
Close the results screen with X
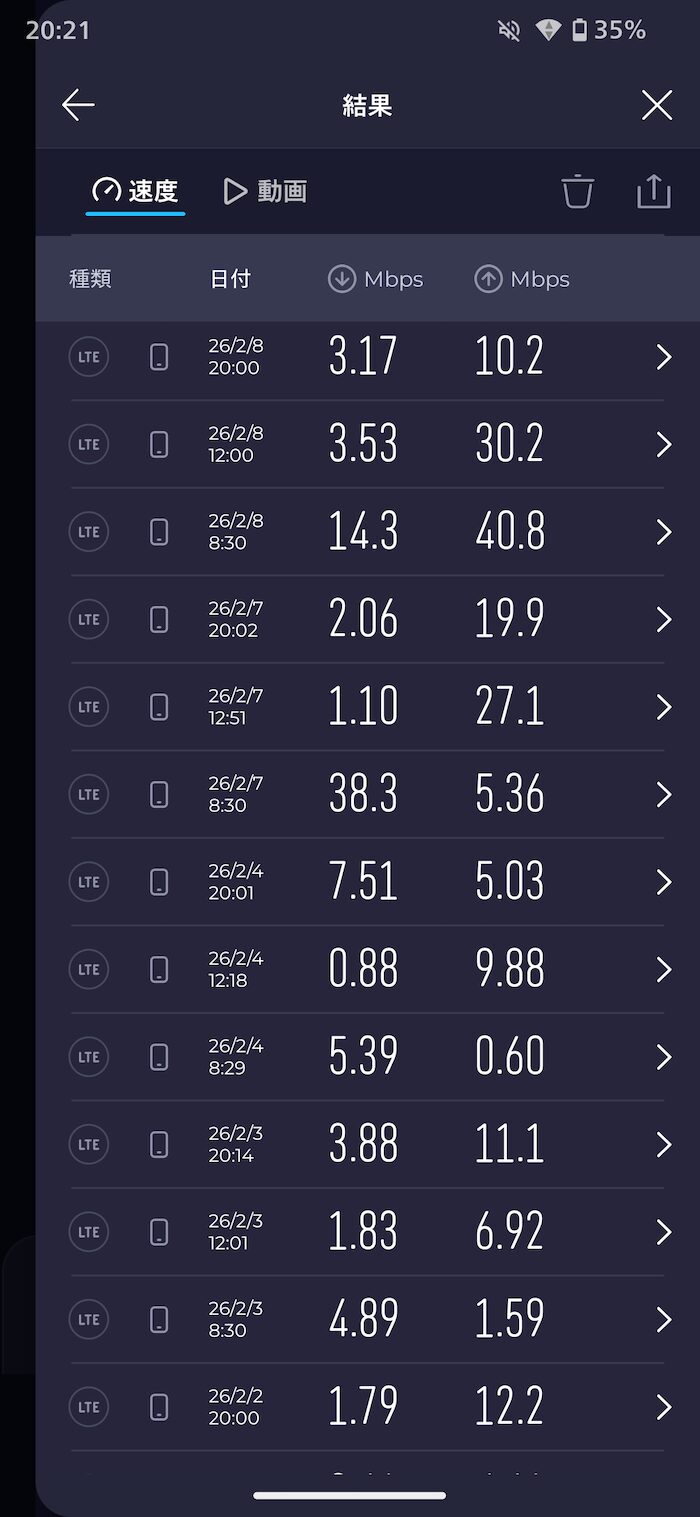656,105
